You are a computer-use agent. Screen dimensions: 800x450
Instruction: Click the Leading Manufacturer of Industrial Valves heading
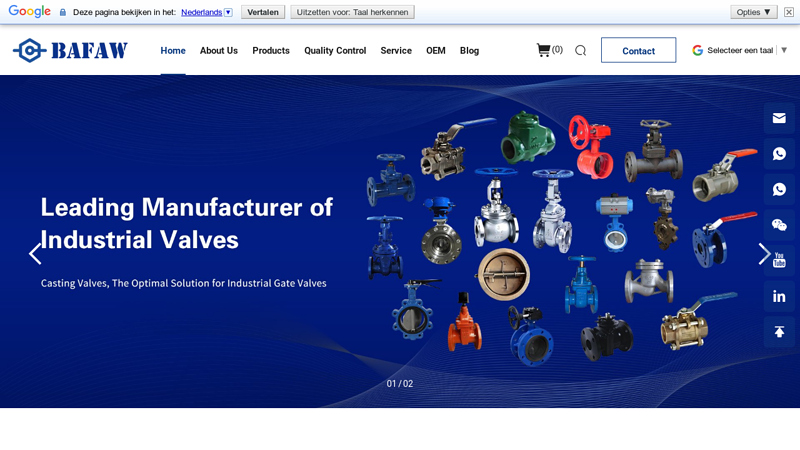point(187,223)
